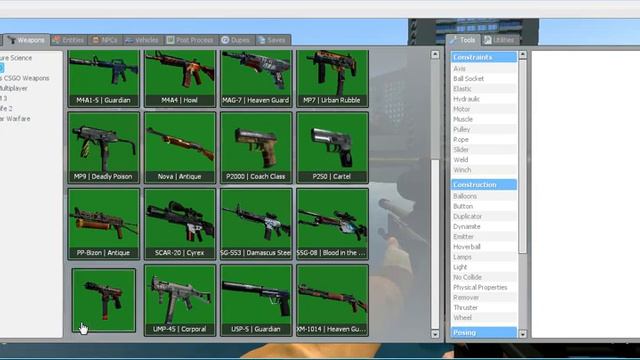Select the Duplicator tool

[x=484, y=216]
